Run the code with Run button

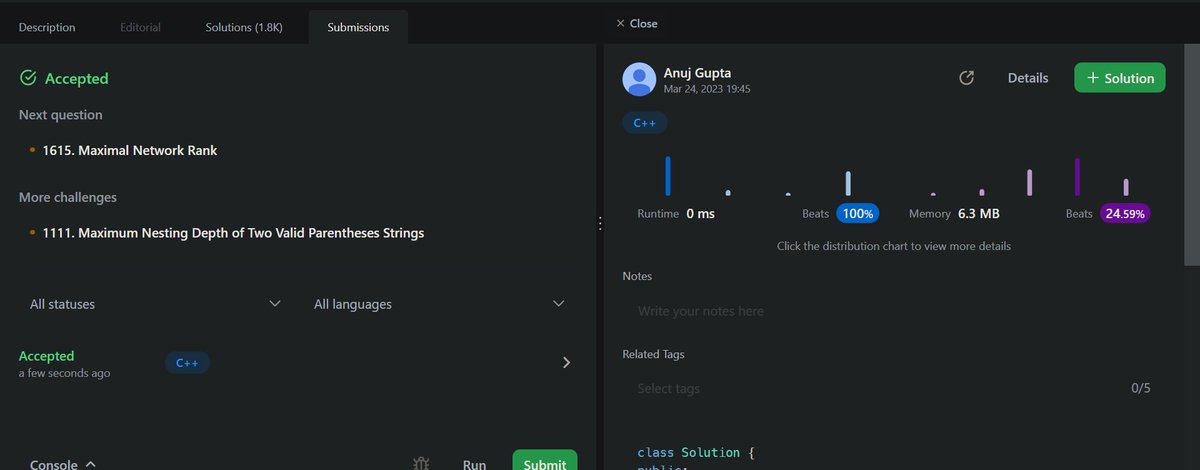tap(474, 465)
